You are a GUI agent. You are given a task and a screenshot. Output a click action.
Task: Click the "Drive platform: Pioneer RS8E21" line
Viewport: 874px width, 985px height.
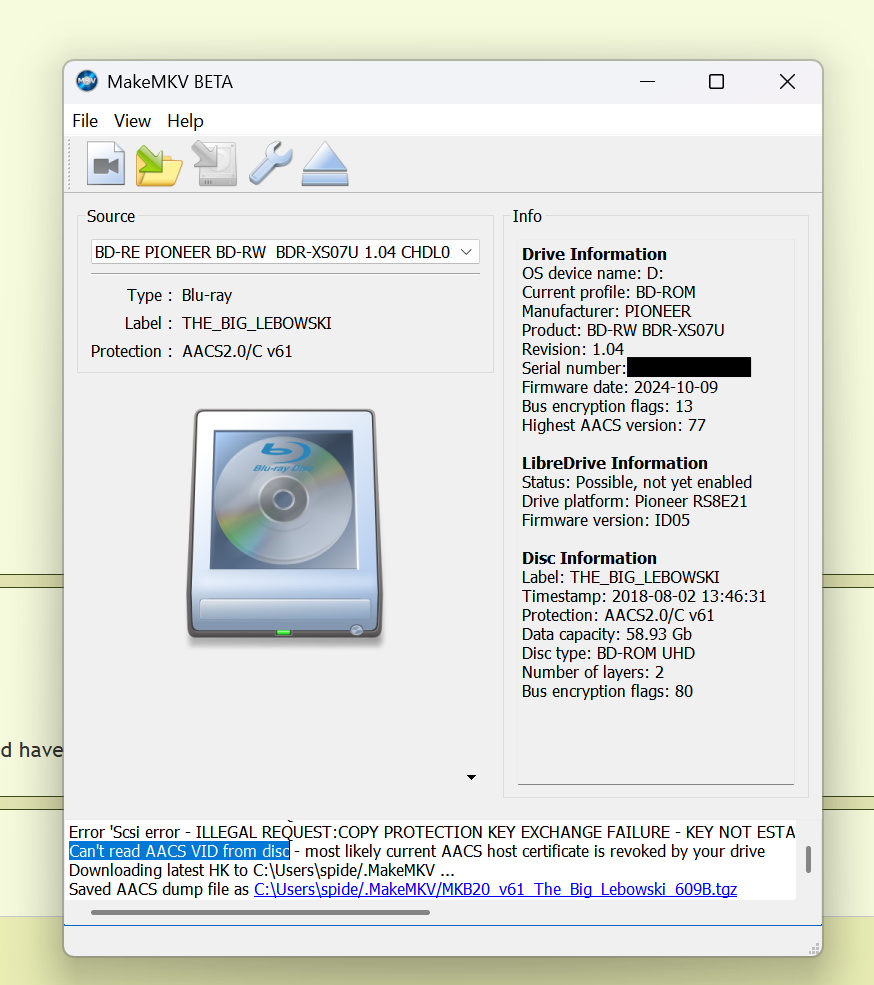634,501
